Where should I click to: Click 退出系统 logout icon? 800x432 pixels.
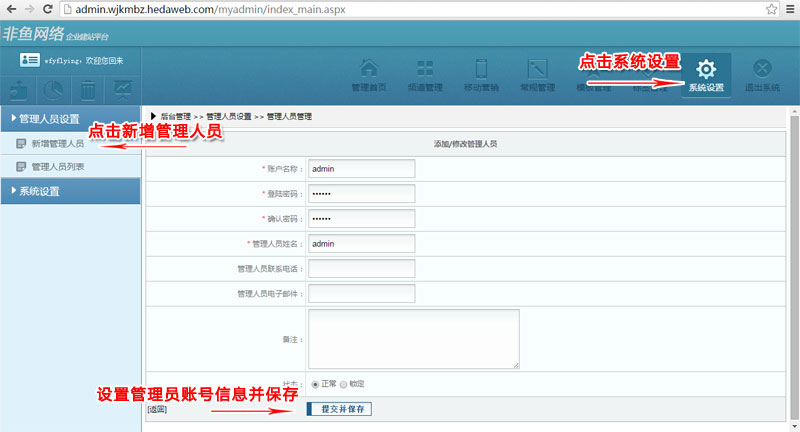pos(762,73)
